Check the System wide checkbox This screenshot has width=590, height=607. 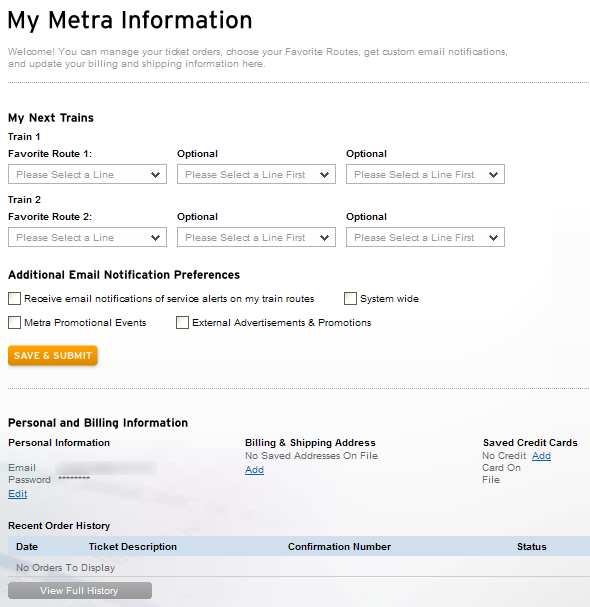[350, 299]
